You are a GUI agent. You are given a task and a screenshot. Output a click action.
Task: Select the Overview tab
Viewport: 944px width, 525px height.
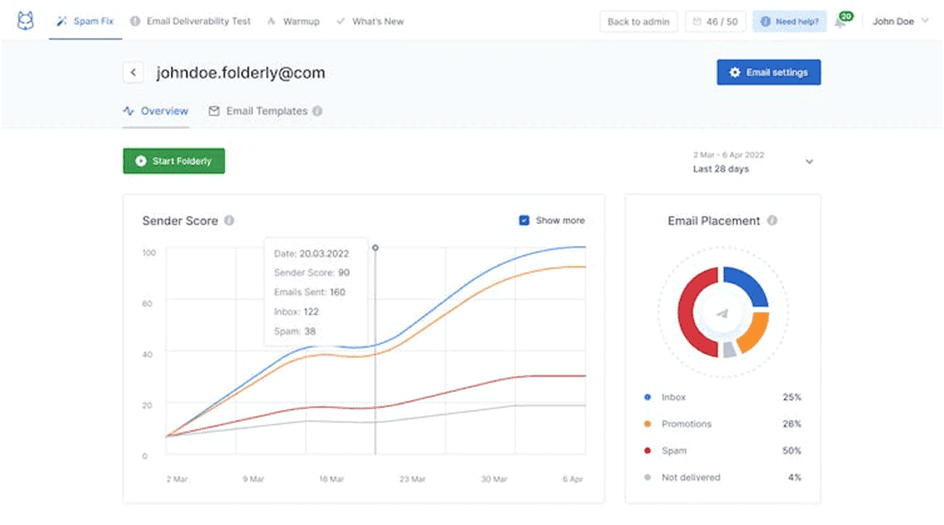click(x=156, y=111)
